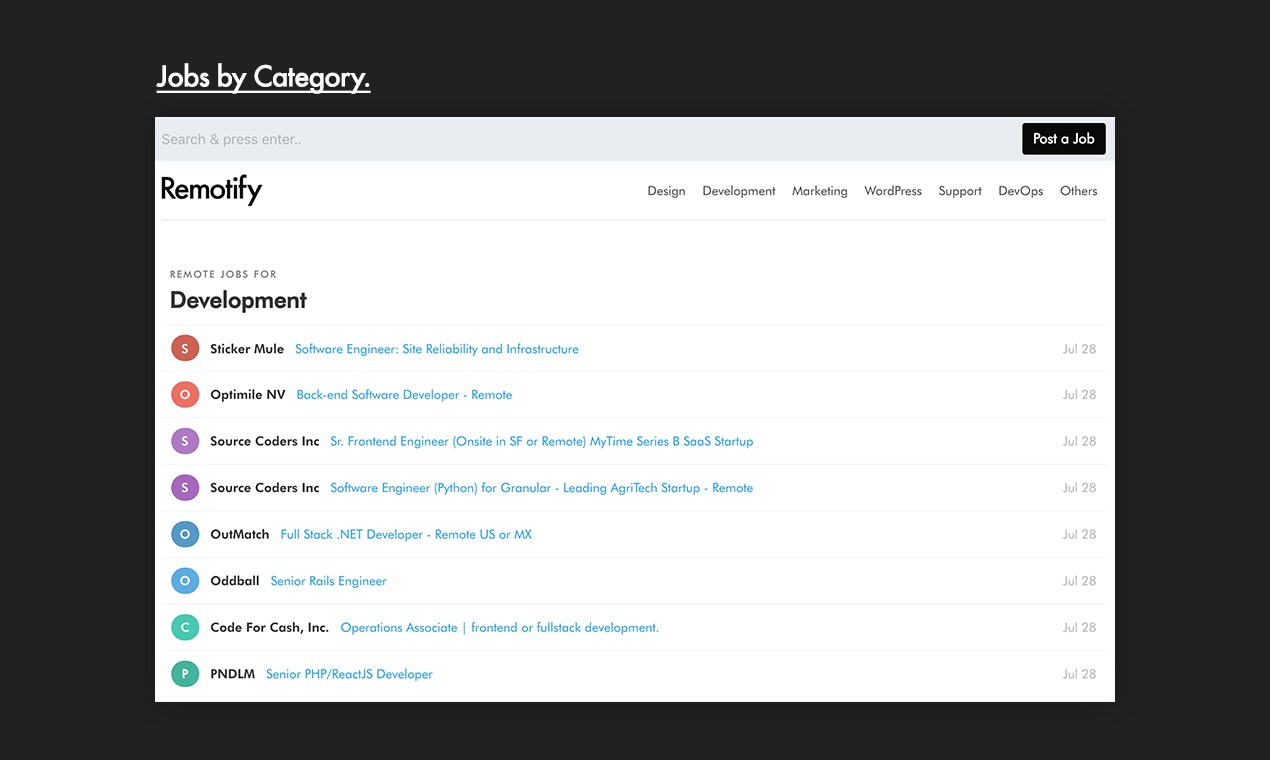The image size is (1270, 760).
Task: Click the Sticker Mule company avatar icon
Action: (185, 348)
